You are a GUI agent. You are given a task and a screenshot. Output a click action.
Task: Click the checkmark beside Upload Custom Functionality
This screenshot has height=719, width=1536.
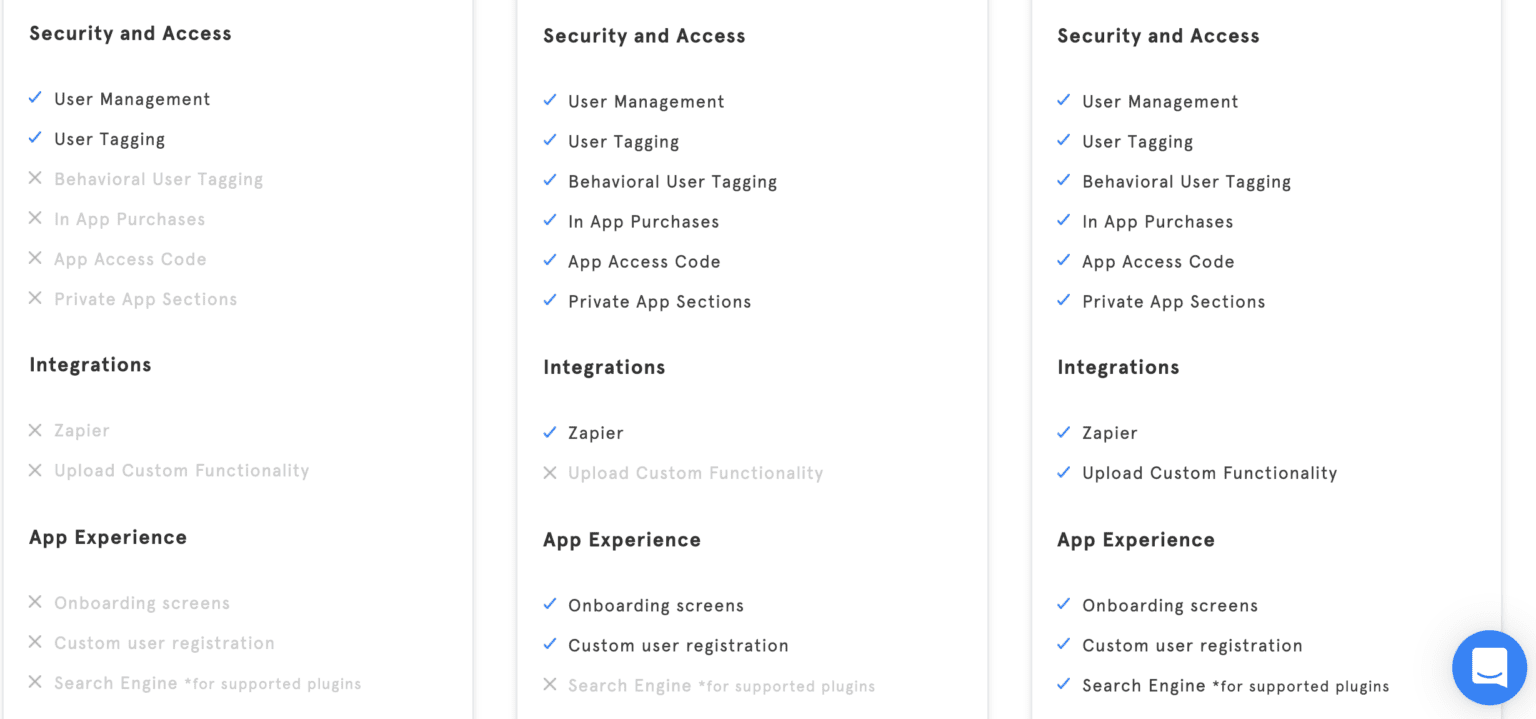(1063, 472)
